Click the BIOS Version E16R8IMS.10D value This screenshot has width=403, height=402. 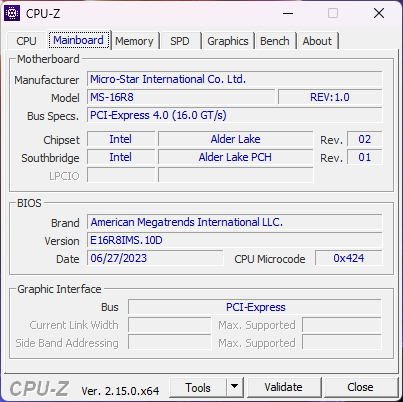[235, 240]
